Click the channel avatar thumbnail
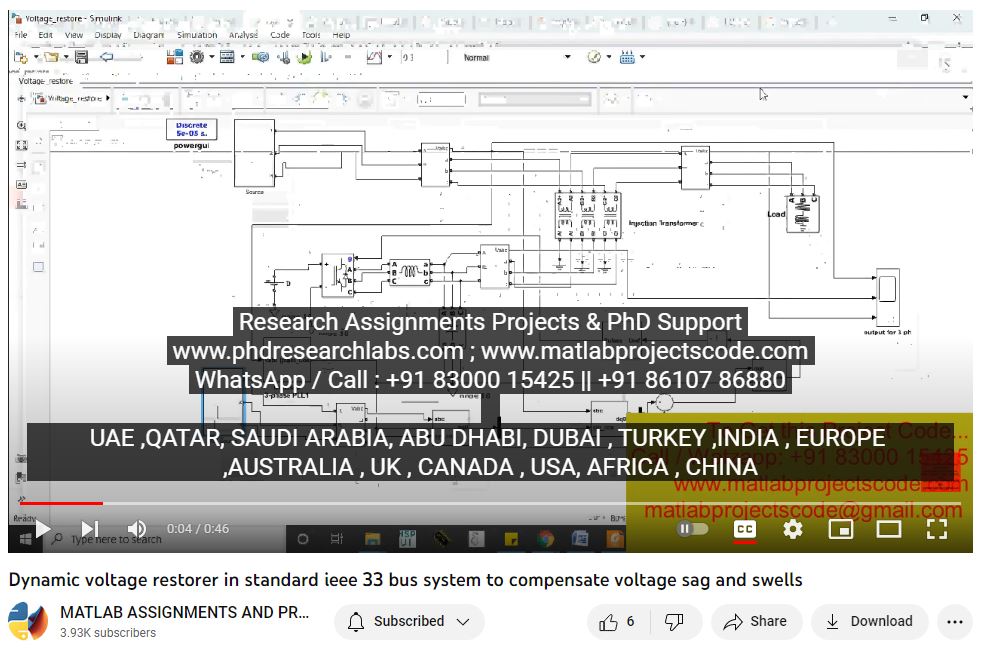Screen dimensions: 983x651 pyautogui.click(x=28, y=622)
